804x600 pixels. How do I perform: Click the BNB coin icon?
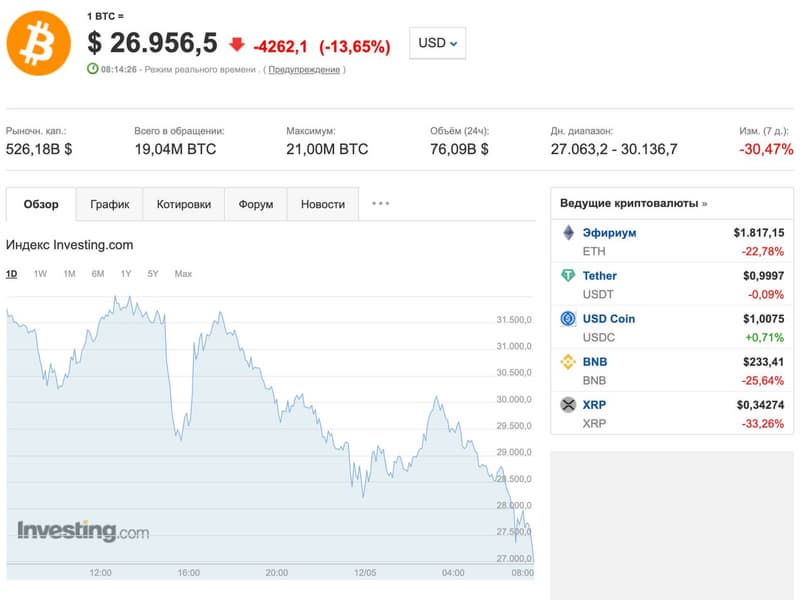pos(568,362)
